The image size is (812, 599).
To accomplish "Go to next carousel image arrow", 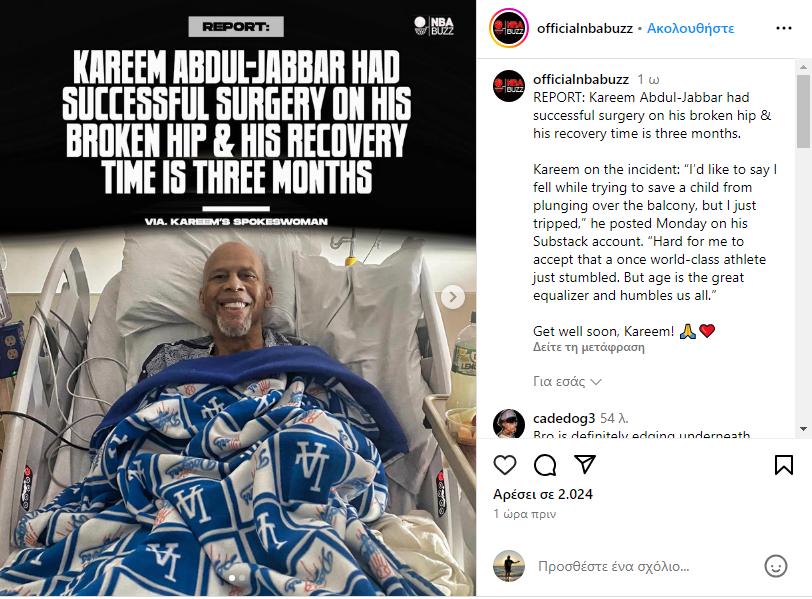I will click(453, 297).
